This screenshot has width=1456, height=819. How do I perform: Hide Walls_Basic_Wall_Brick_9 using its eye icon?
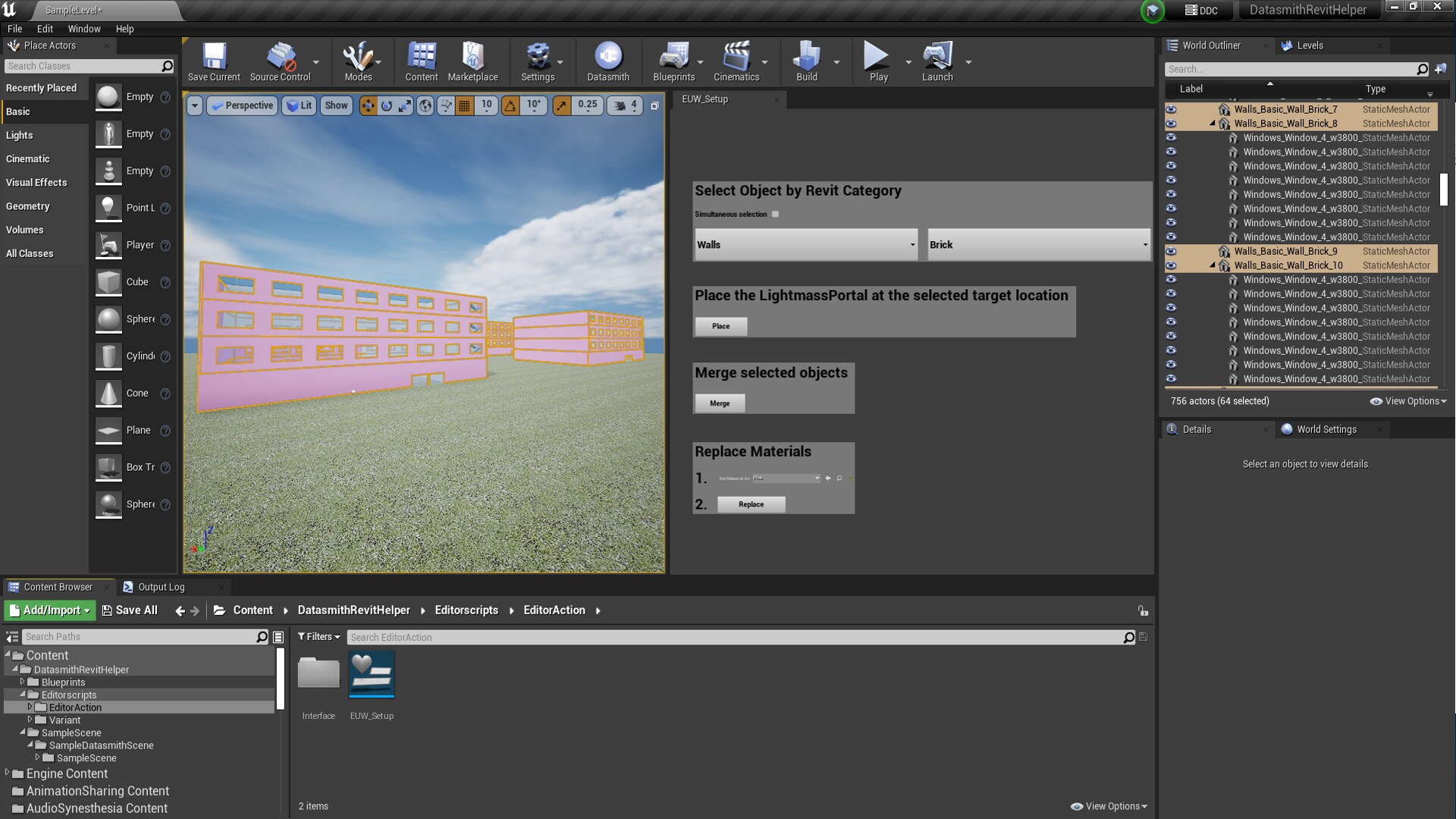coord(1171,251)
